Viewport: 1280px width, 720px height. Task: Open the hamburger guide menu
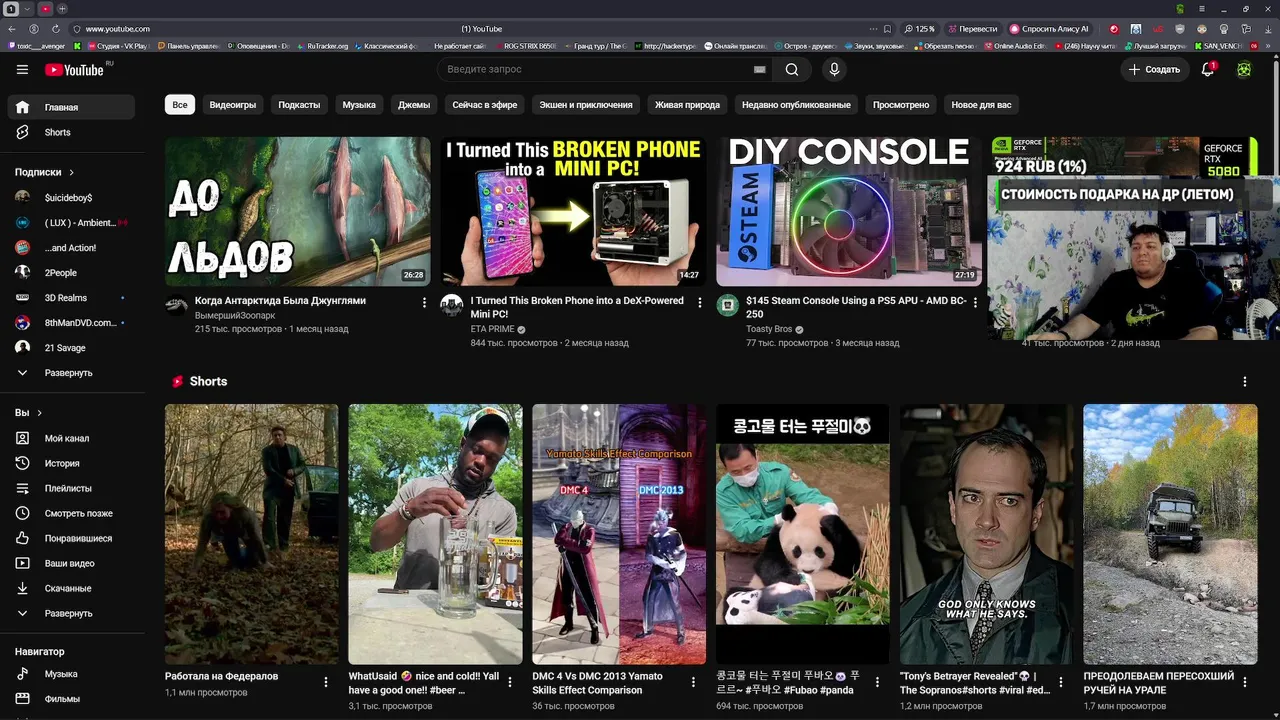(22, 69)
